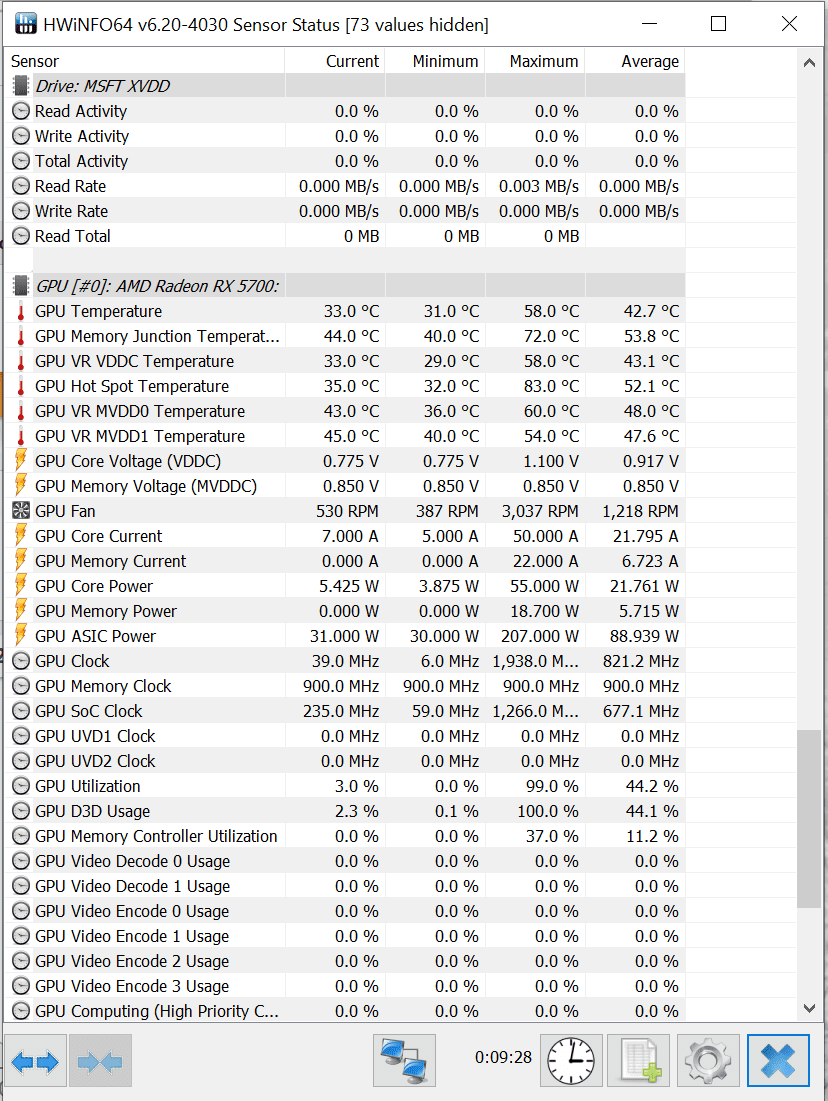Click the Maximum column header

point(535,61)
